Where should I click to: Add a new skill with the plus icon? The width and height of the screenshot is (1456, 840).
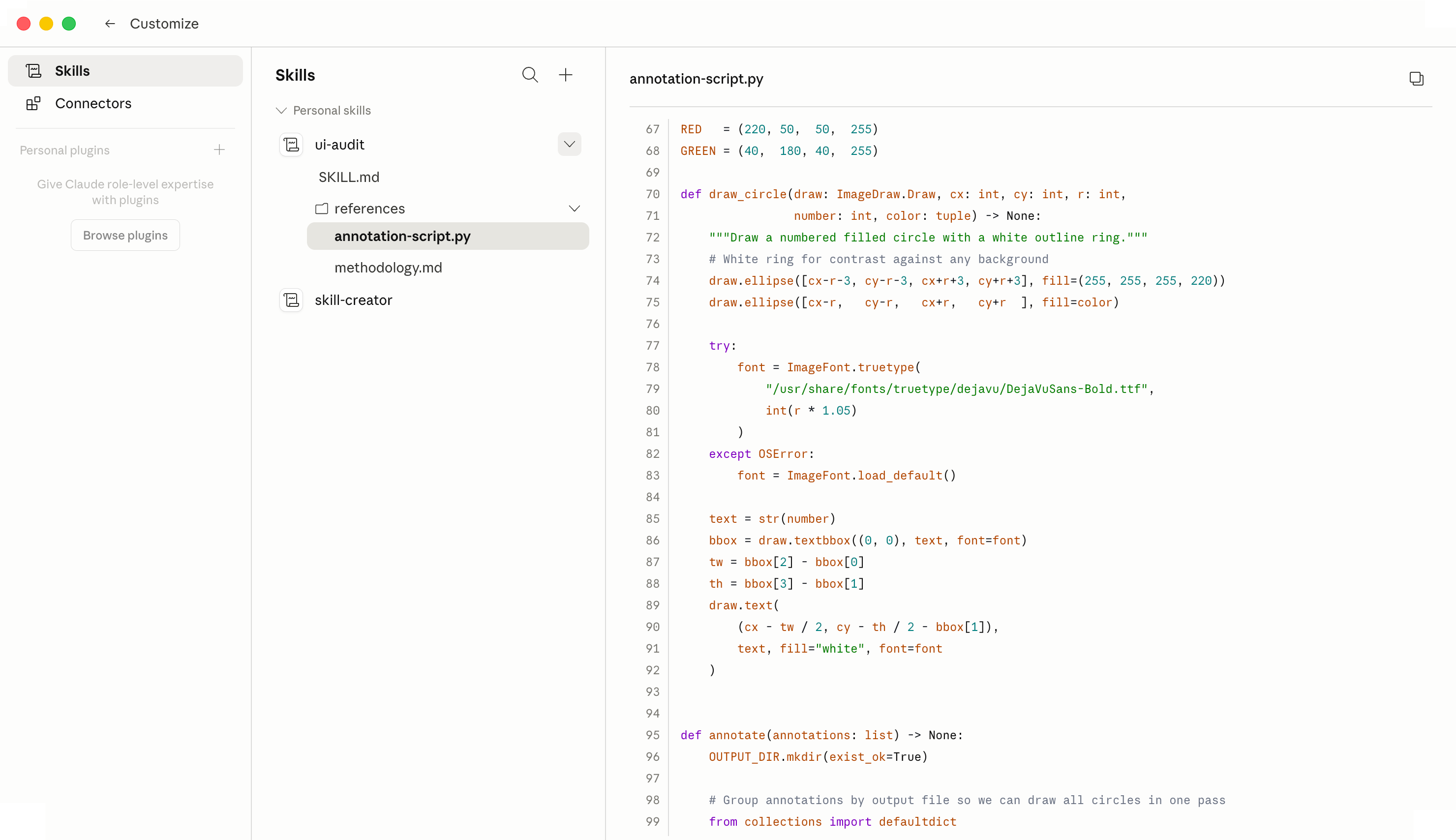(566, 75)
